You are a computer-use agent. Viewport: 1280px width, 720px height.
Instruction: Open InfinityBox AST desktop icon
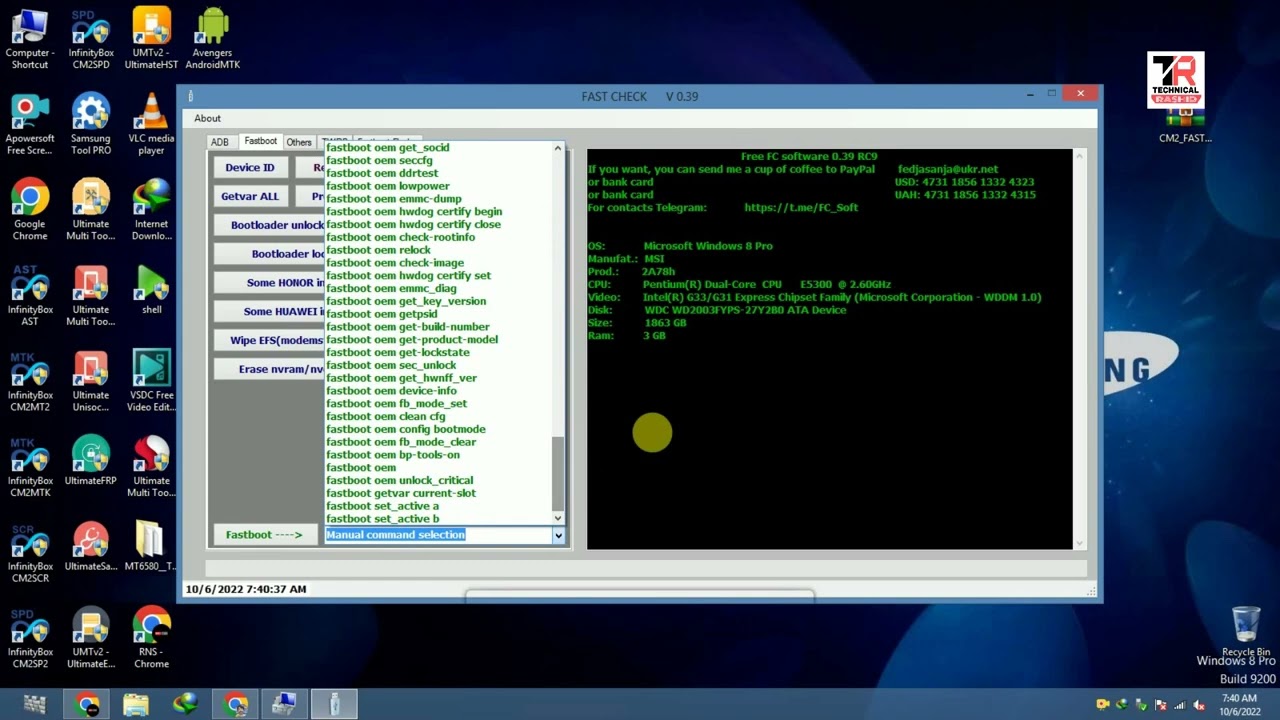(30, 296)
